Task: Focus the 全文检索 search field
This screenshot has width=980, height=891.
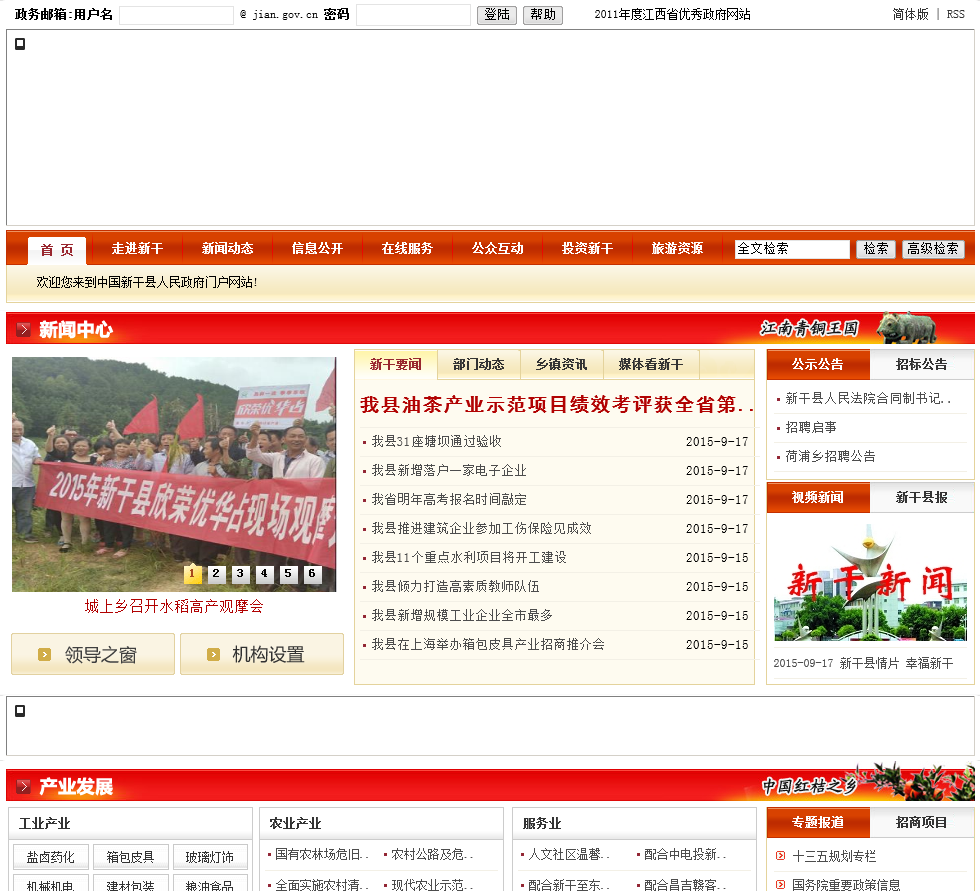Action: pos(792,249)
